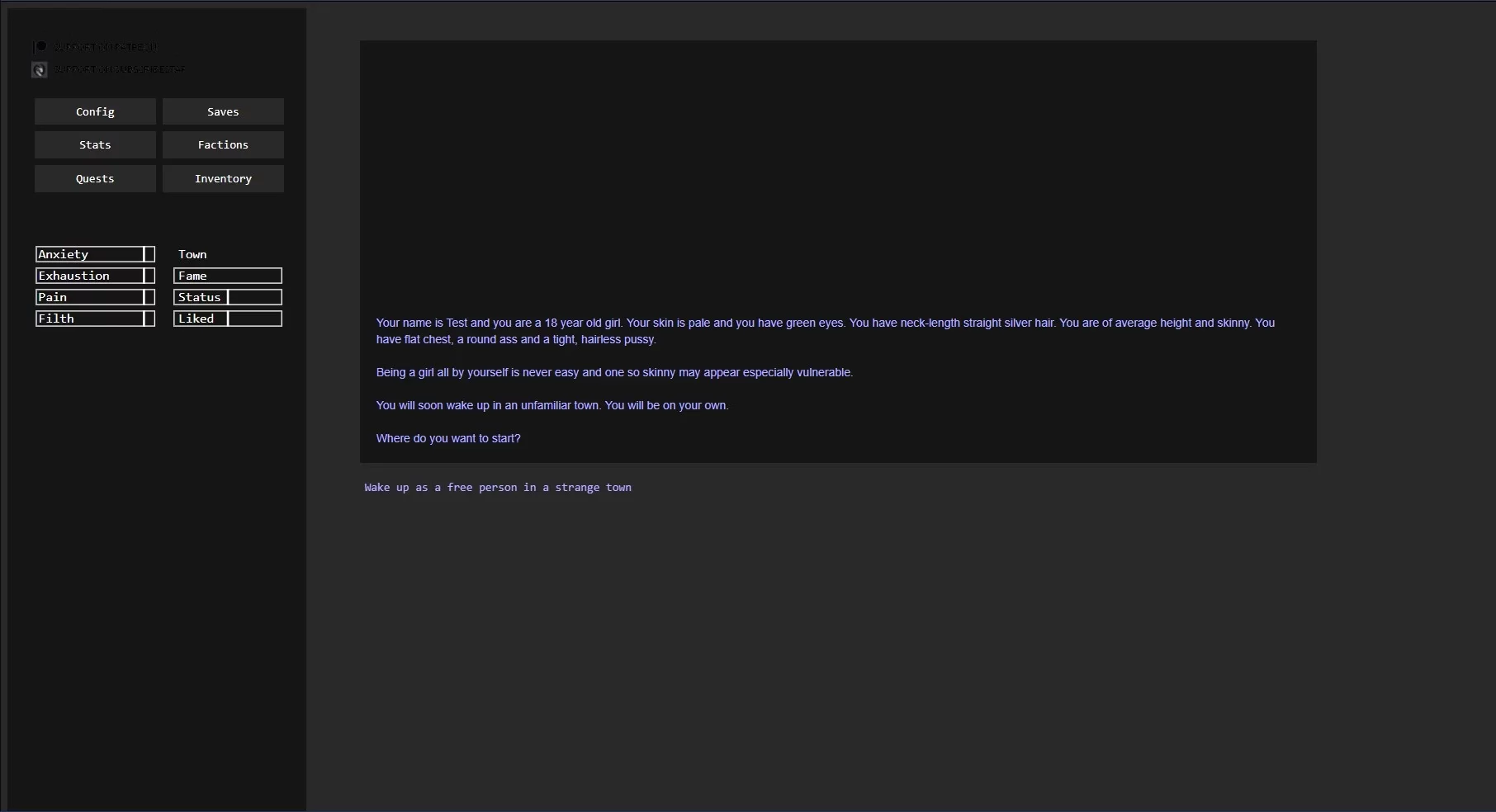Select the Filth meter bar
Screen dimensions: 1496x812
[x=95, y=319]
